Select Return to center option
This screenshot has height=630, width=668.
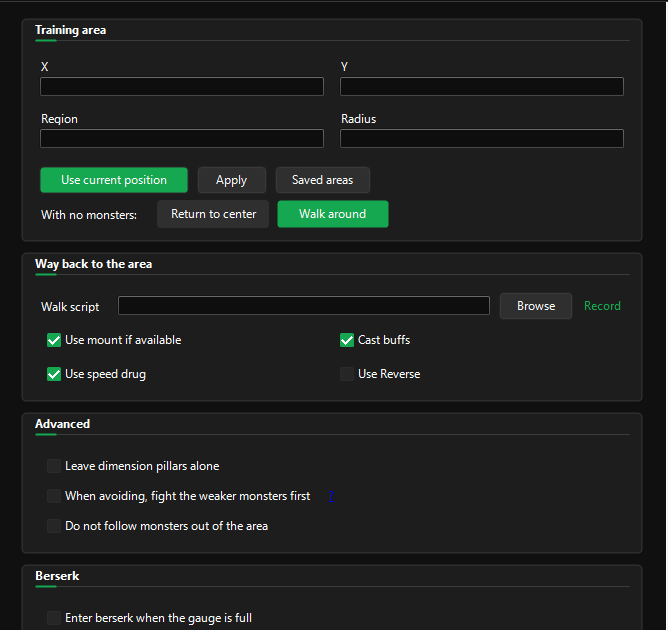click(213, 214)
